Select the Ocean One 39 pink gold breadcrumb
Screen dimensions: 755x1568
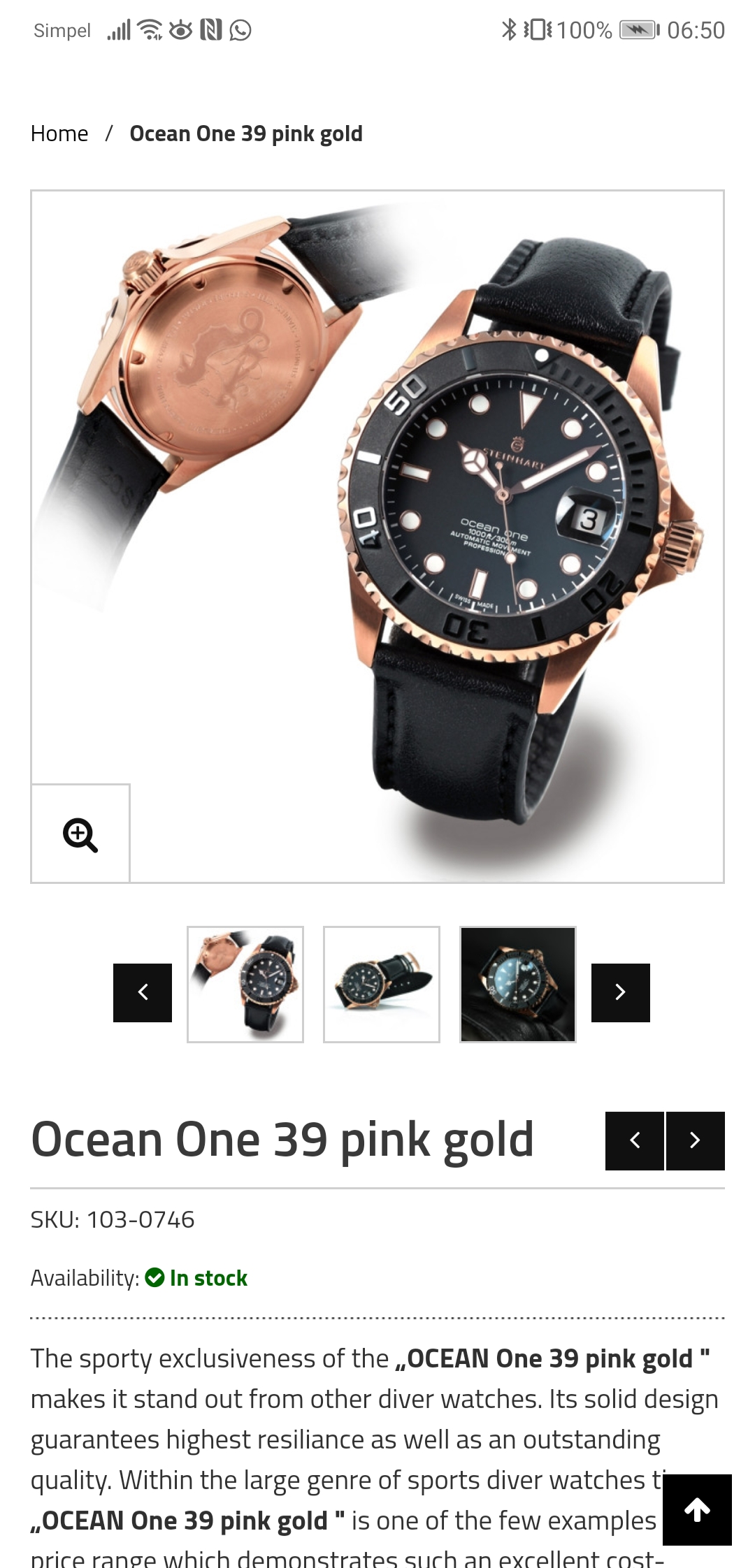246,133
